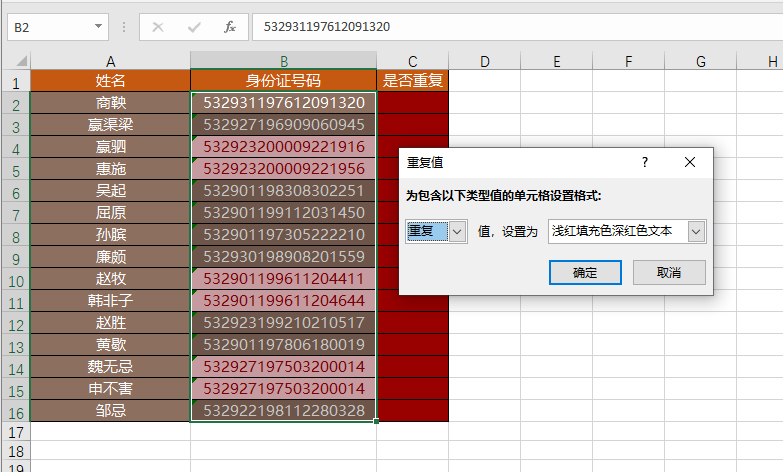
Task: Select column D header
Action: (484, 61)
